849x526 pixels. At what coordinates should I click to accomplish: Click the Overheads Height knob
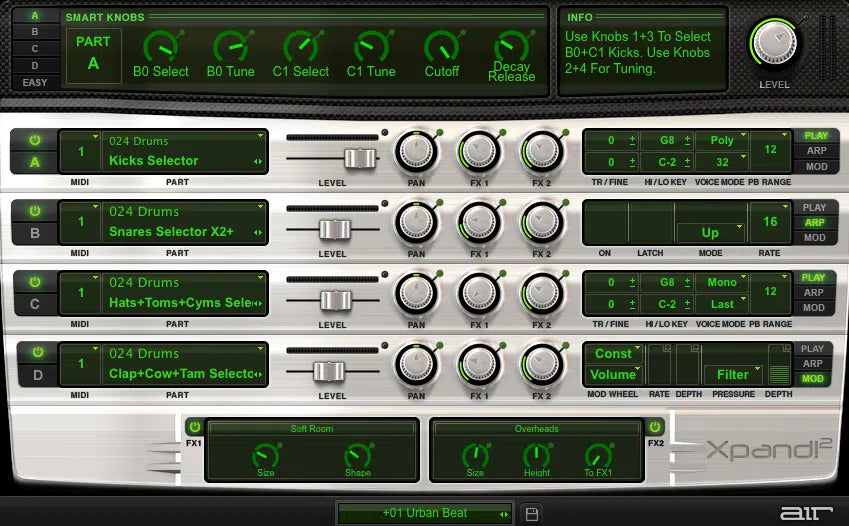coord(537,455)
